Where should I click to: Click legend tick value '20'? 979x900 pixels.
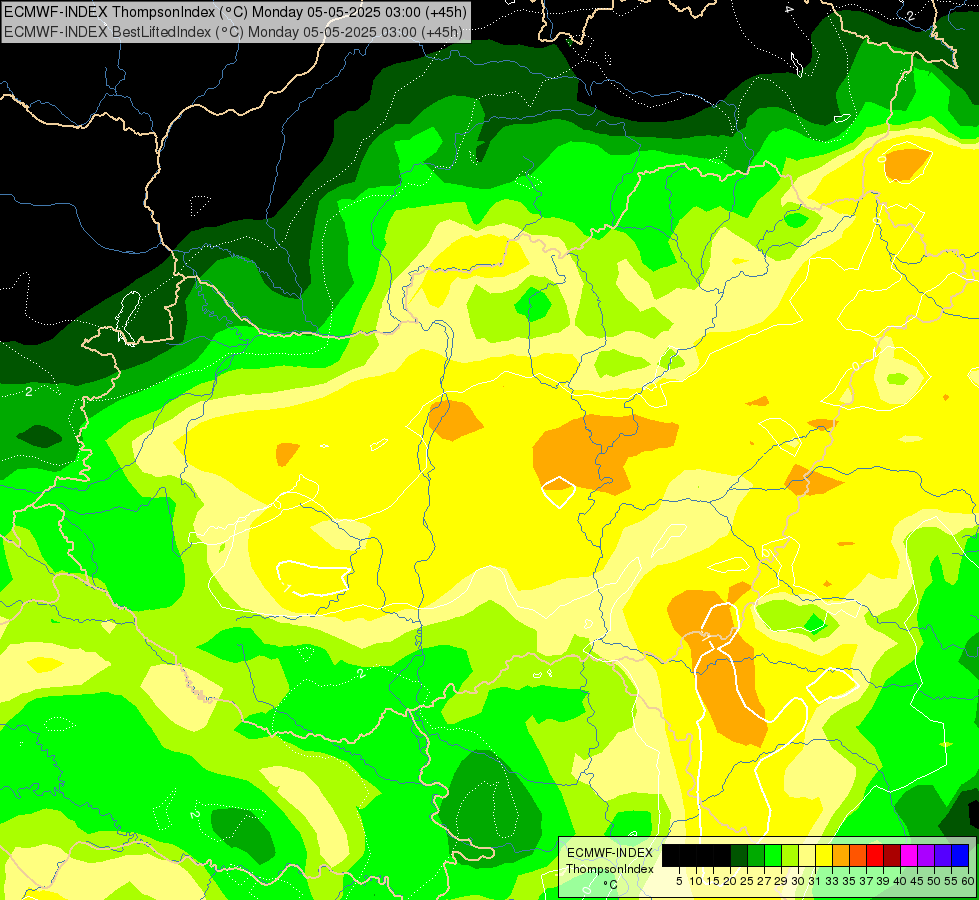pos(730,881)
